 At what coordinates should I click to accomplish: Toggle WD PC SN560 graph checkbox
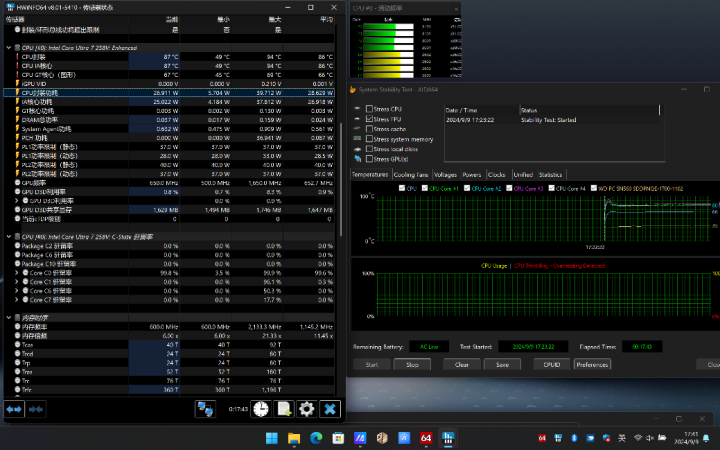pyautogui.click(x=594, y=188)
